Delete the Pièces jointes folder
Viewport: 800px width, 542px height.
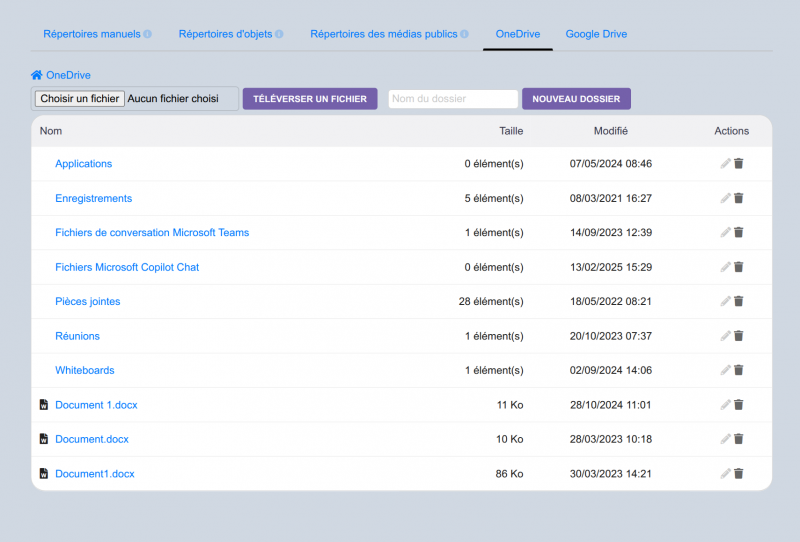point(738,301)
